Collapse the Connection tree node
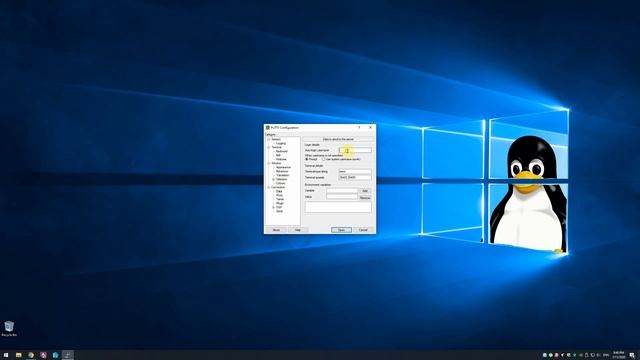 coord(269,187)
